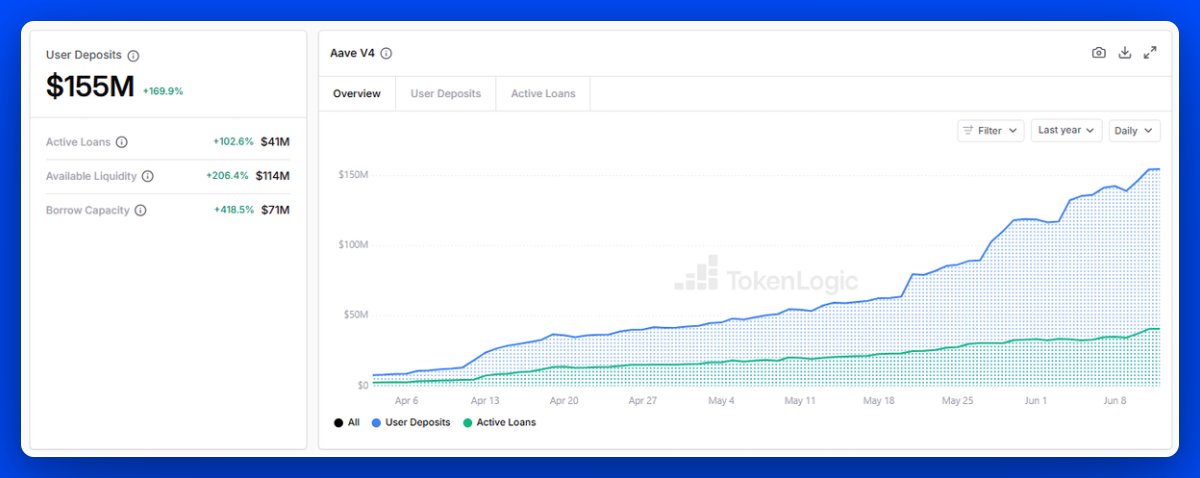Click the $100M axis label

pyautogui.click(x=355, y=245)
